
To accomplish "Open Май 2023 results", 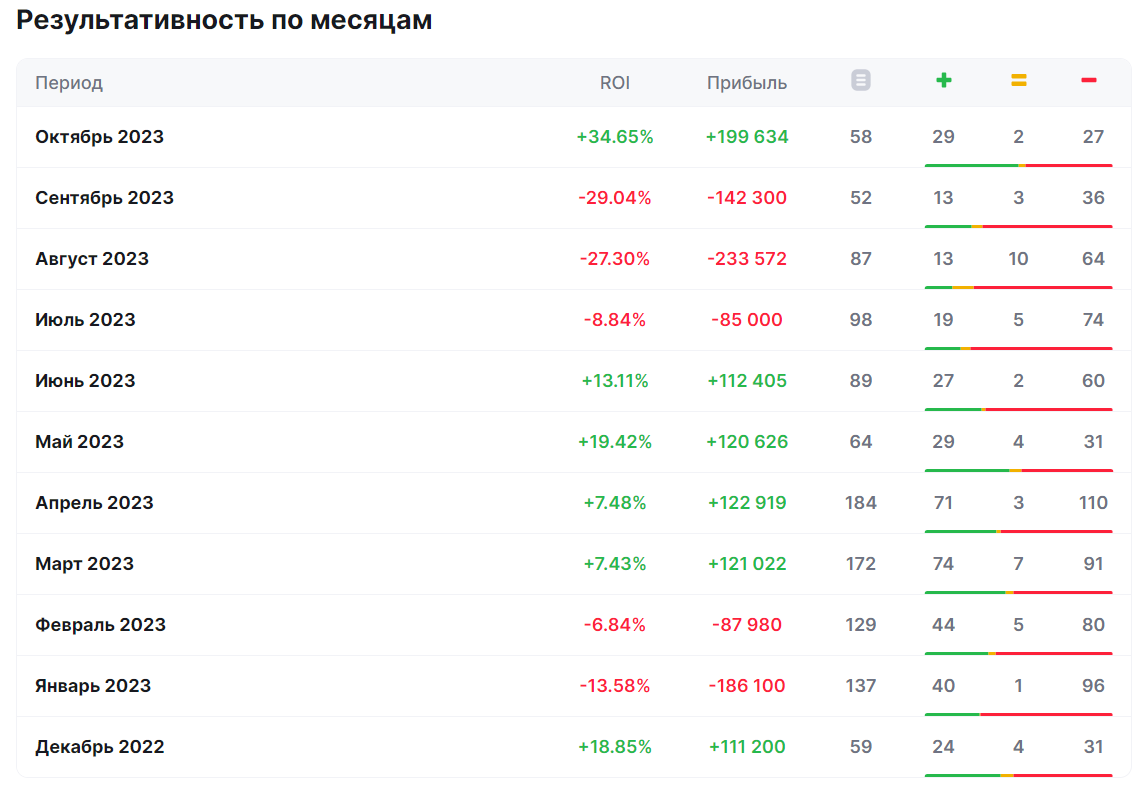I will 79,442.
